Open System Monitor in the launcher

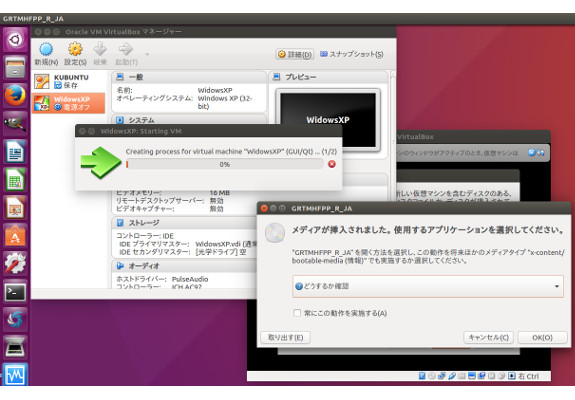click(15, 374)
